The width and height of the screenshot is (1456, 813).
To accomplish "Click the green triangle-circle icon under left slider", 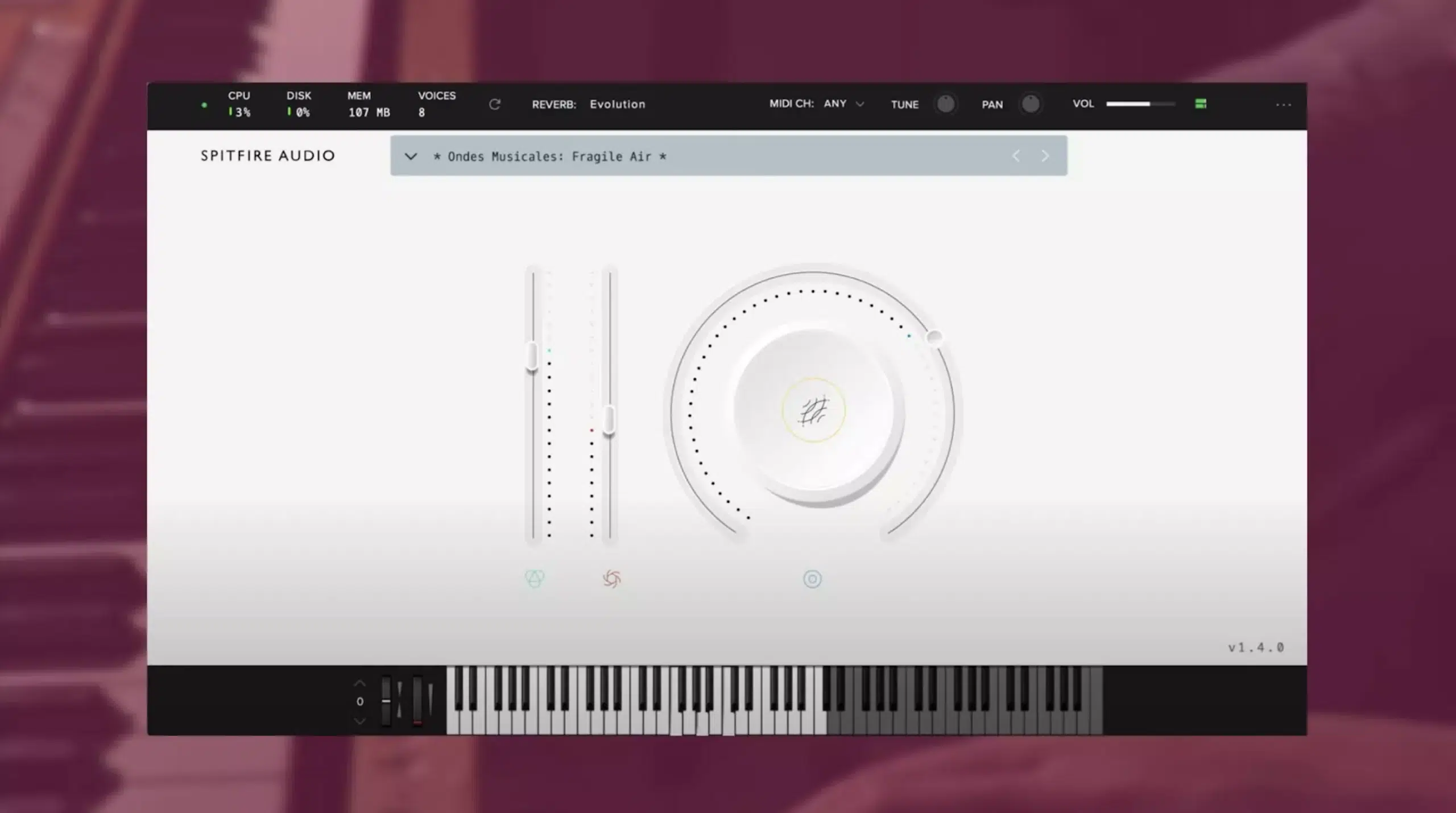I will [x=535, y=579].
